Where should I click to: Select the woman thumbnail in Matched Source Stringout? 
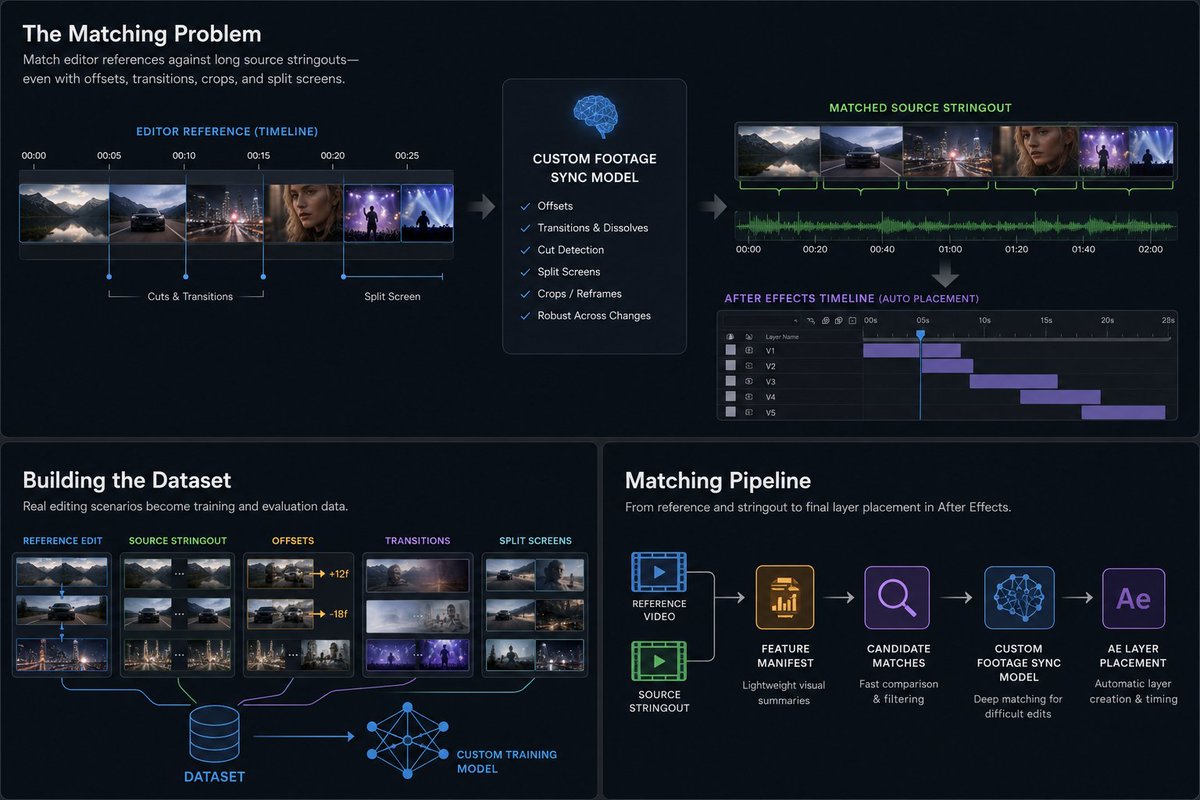click(x=1034, y=150)
